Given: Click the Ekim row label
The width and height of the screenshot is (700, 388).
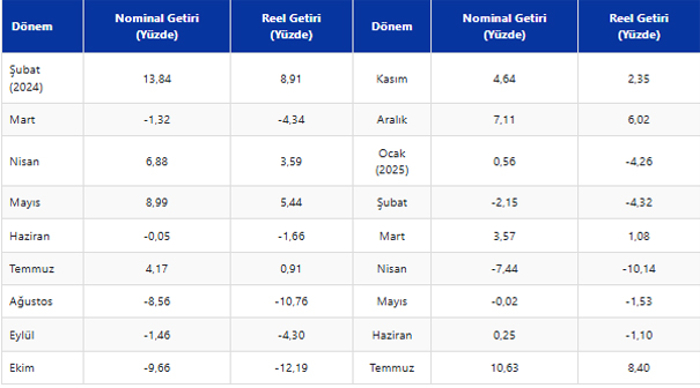Looking at the screenshot, I should (21, 368).
